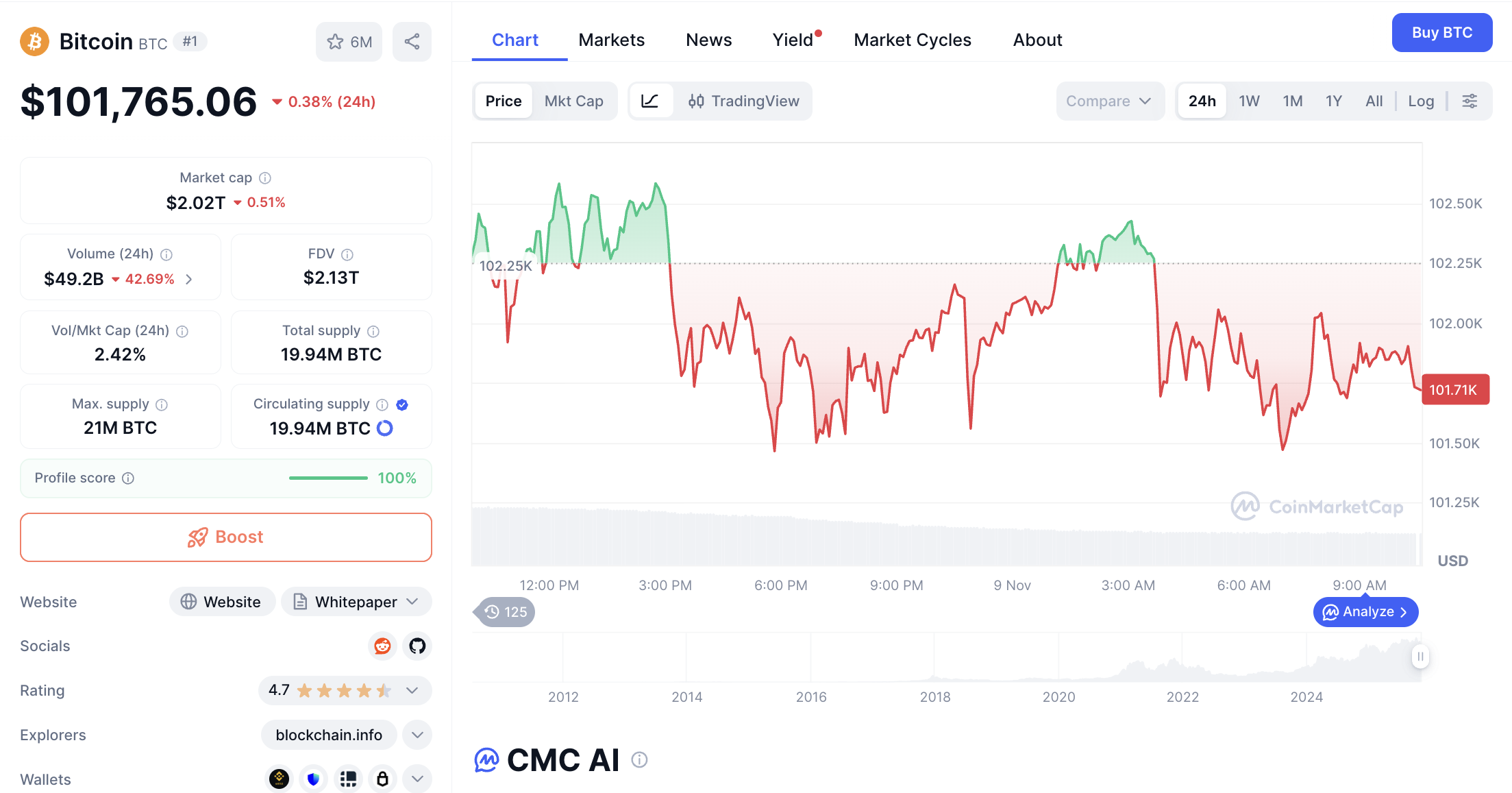This screenshot has width=1512, height=793.
Task: Click the Market cap info icon
Action: 265,178
